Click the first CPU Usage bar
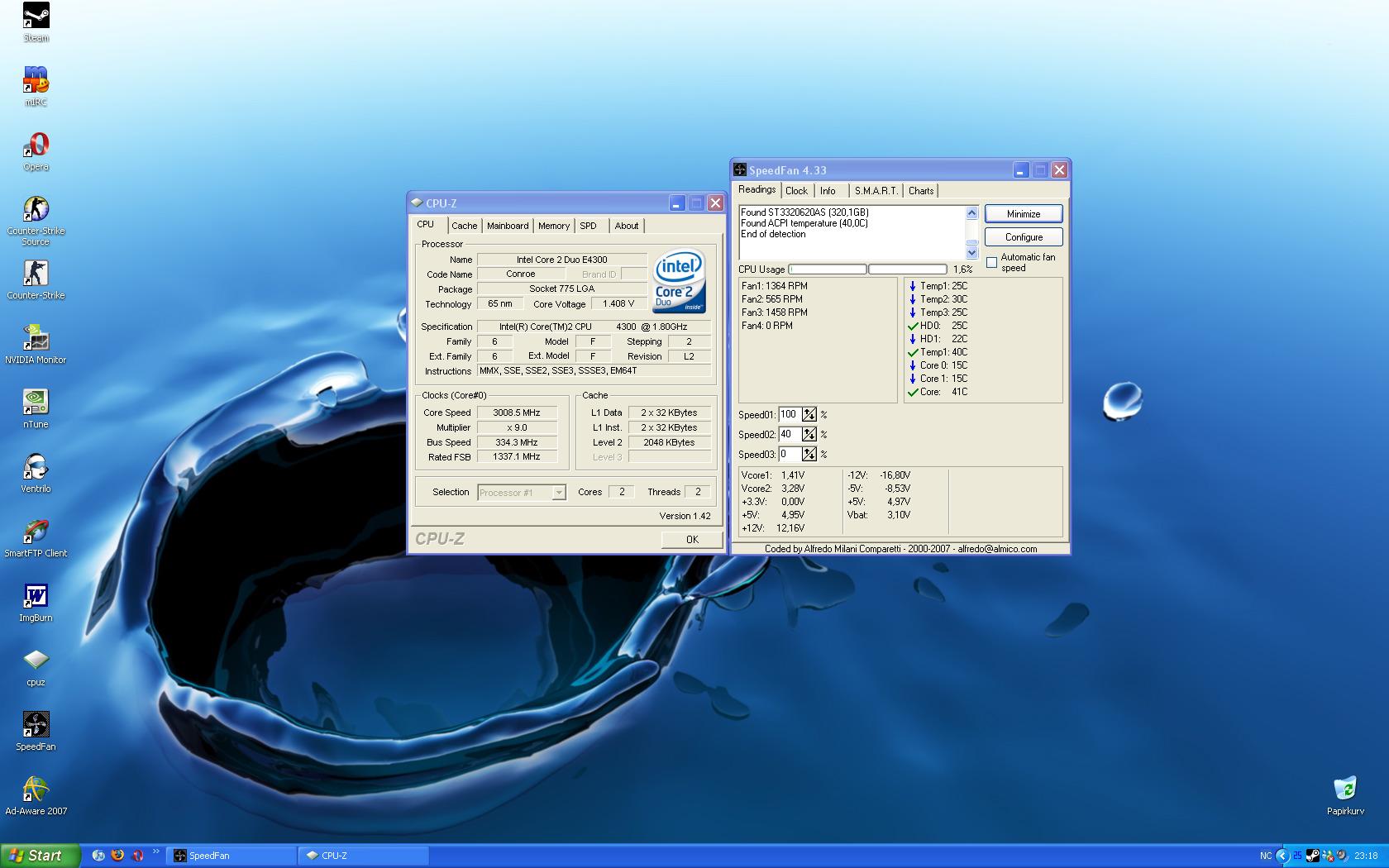 click(828, 269)
